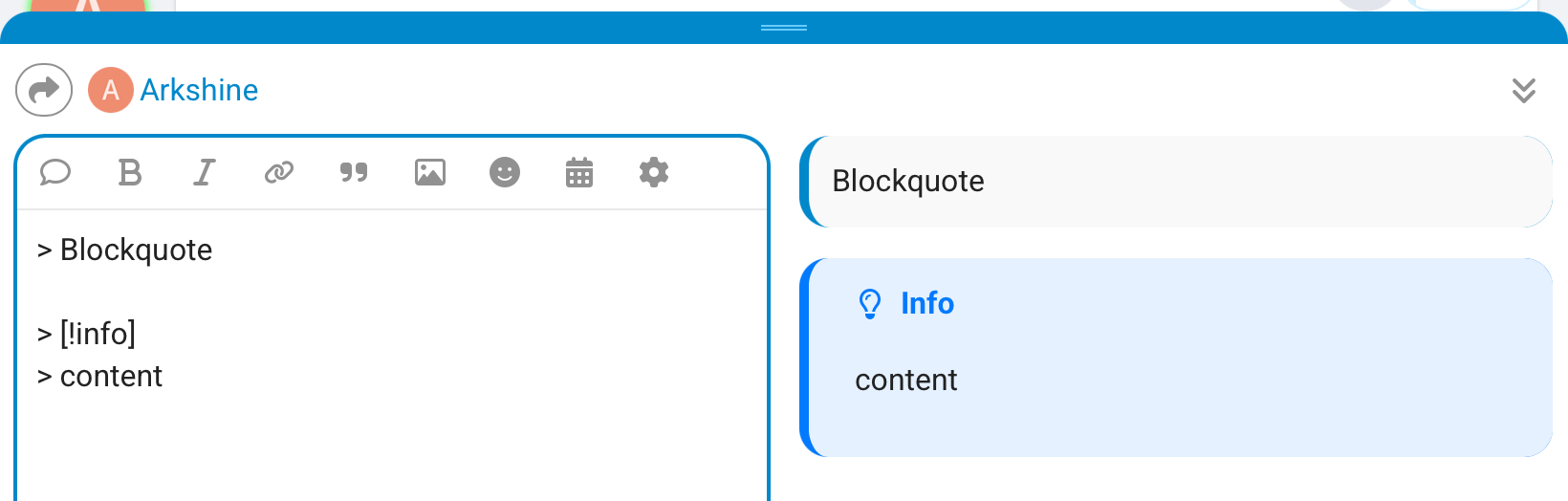Collapse the composer with the double chevron
Viewport: 1568px width, 501px height.
click(x=1524, y=90)
